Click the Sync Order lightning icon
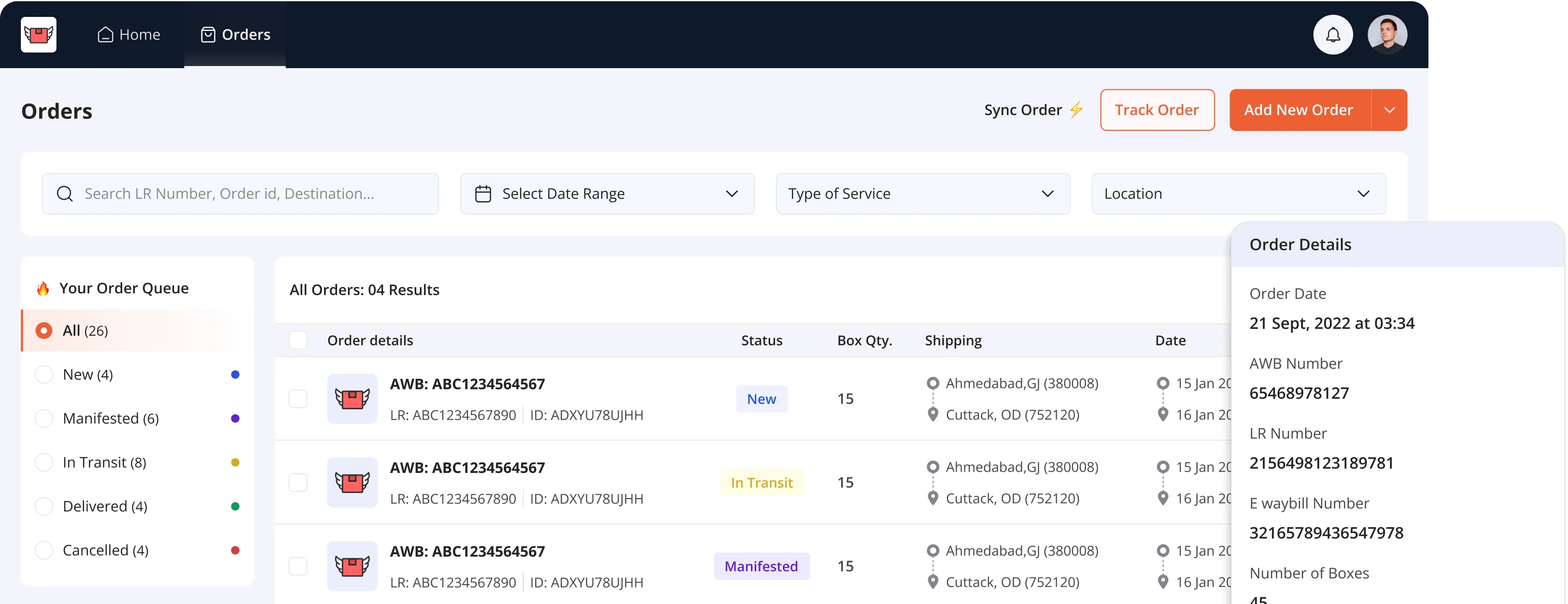This screenshot has height=604, width=1568. click(x=1076, y=110)
